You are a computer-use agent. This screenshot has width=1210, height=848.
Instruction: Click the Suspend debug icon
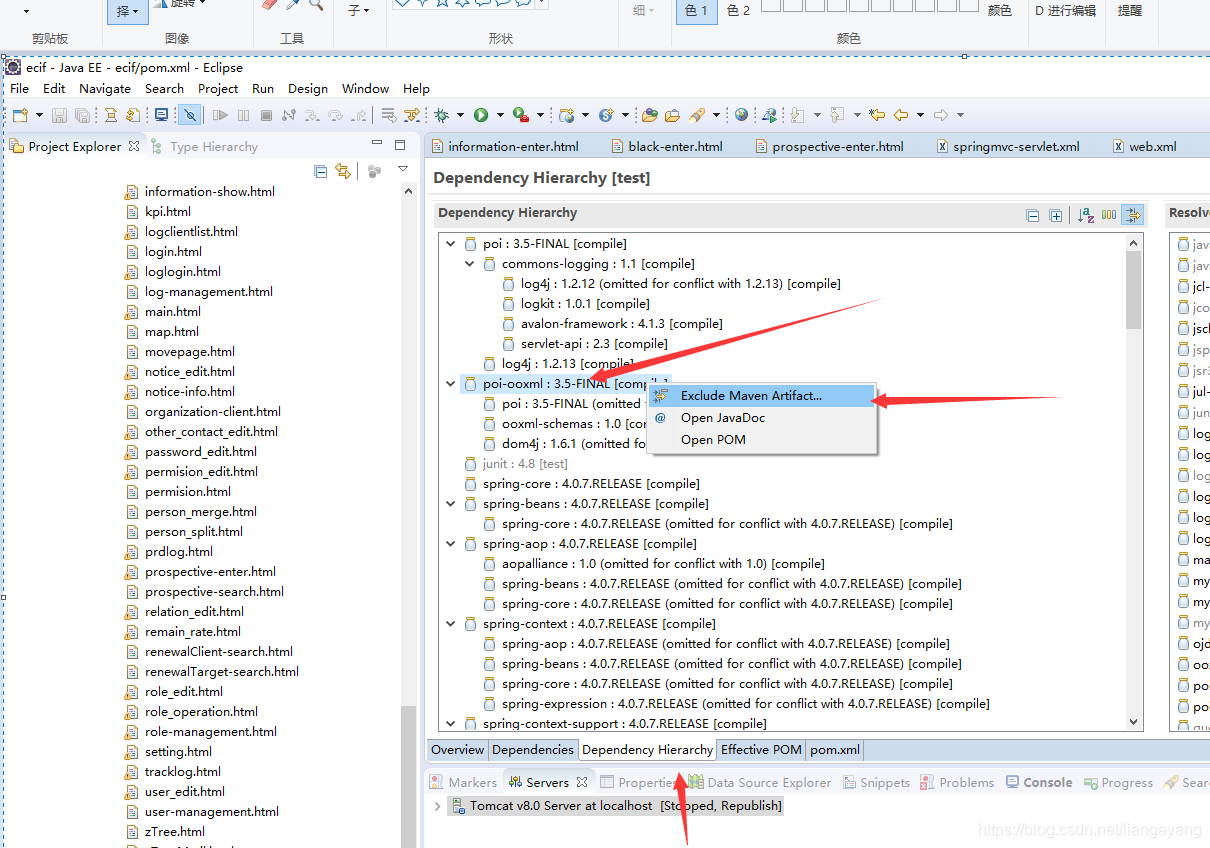pos(244,115)
